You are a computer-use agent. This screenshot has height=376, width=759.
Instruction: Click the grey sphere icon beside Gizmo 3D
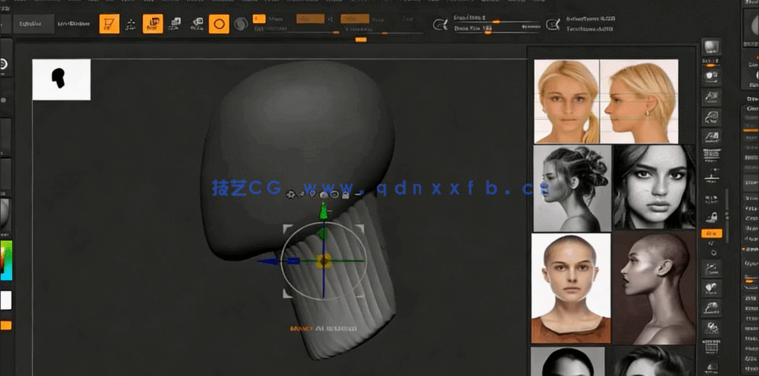point(241,24)
